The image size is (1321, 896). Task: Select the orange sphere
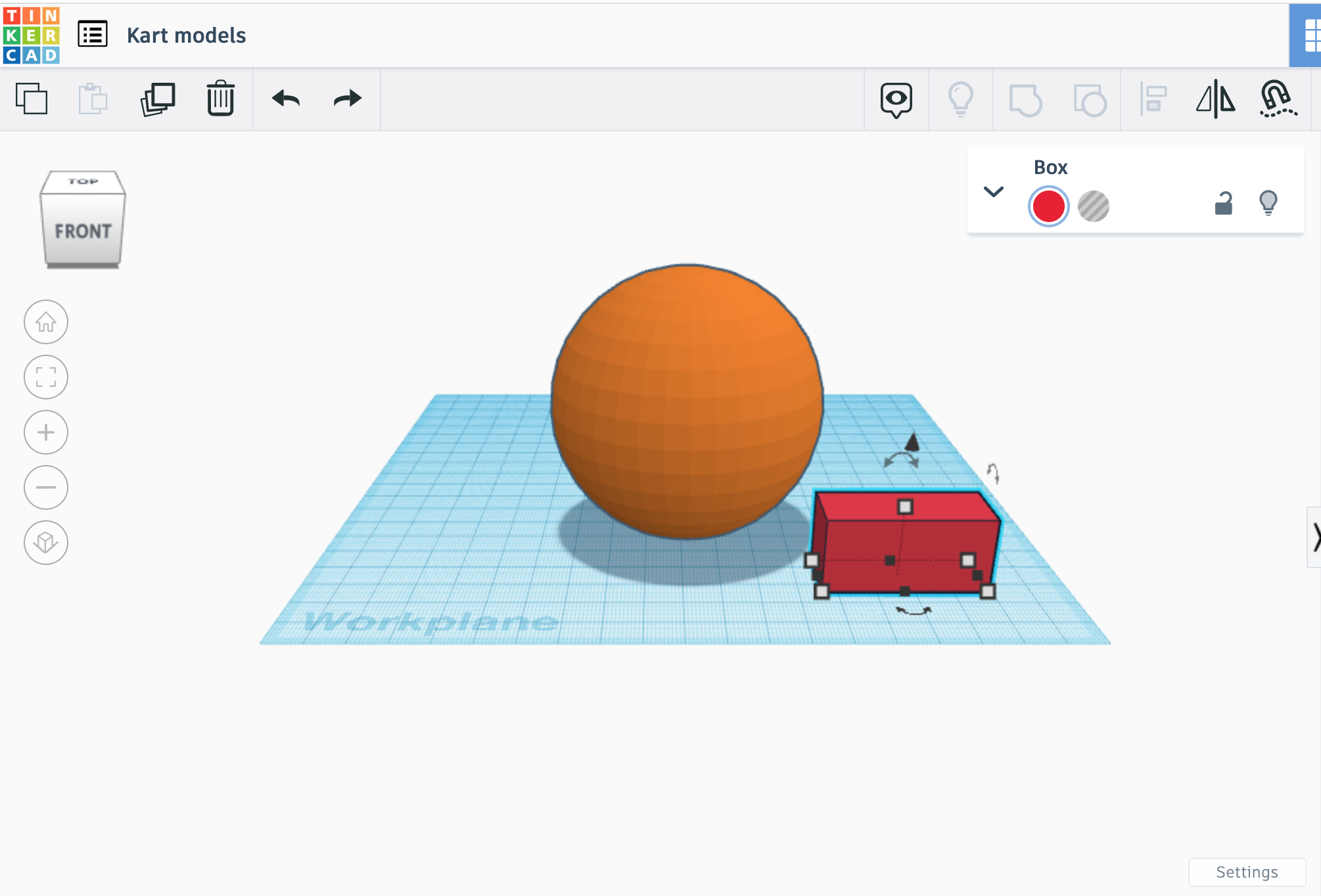687,401
